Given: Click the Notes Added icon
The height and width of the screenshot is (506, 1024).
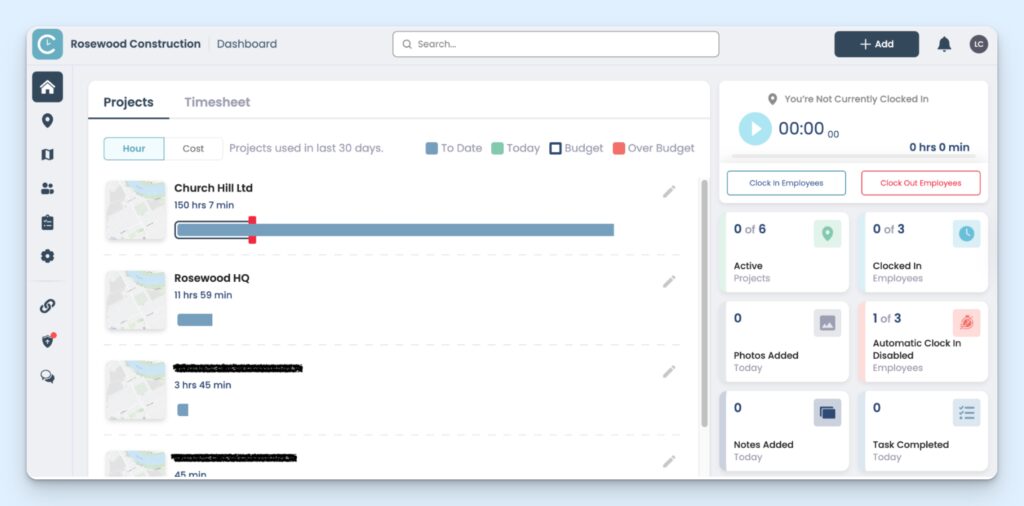Looking at the screenshot, I should pyautogui.click(x=827, y=413).
